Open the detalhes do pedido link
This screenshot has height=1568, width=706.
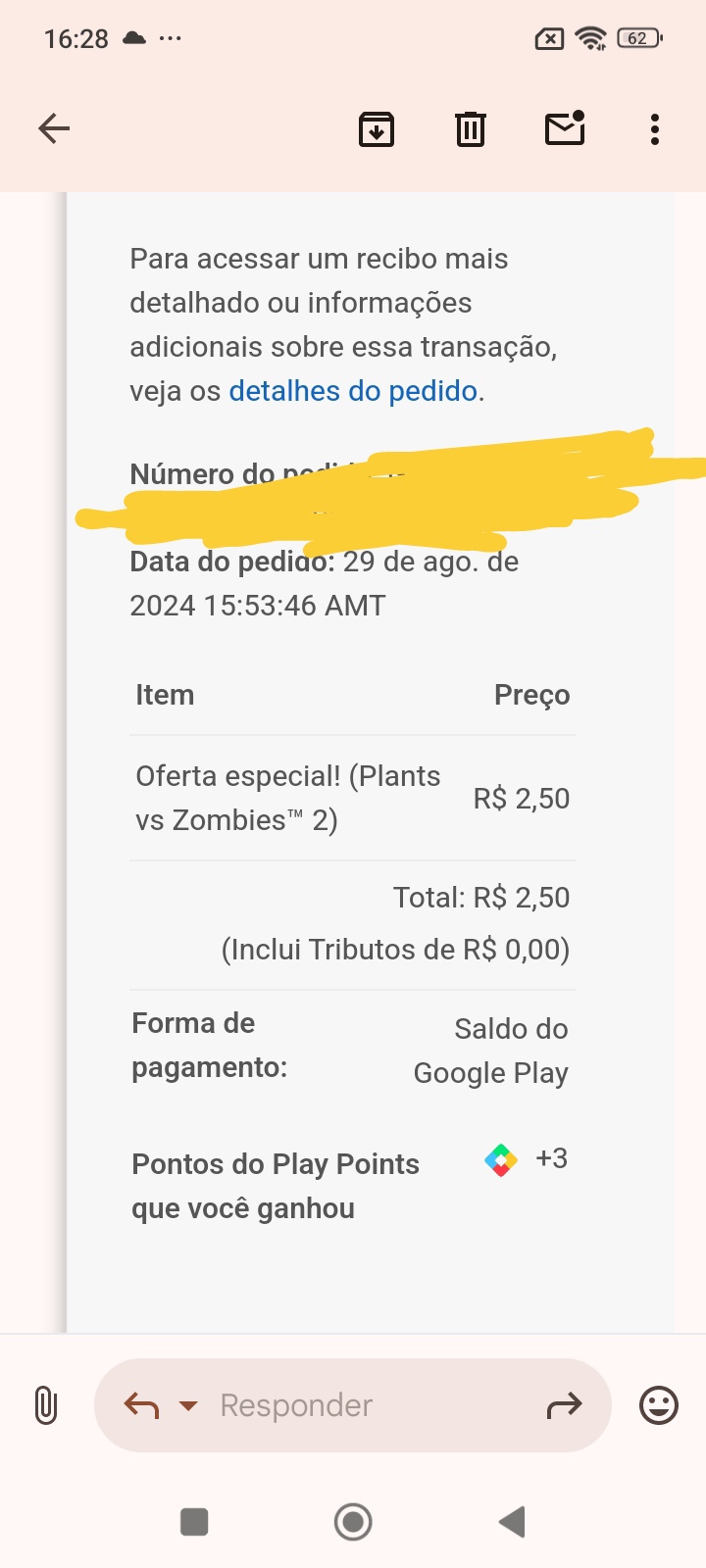pos(353,391)
